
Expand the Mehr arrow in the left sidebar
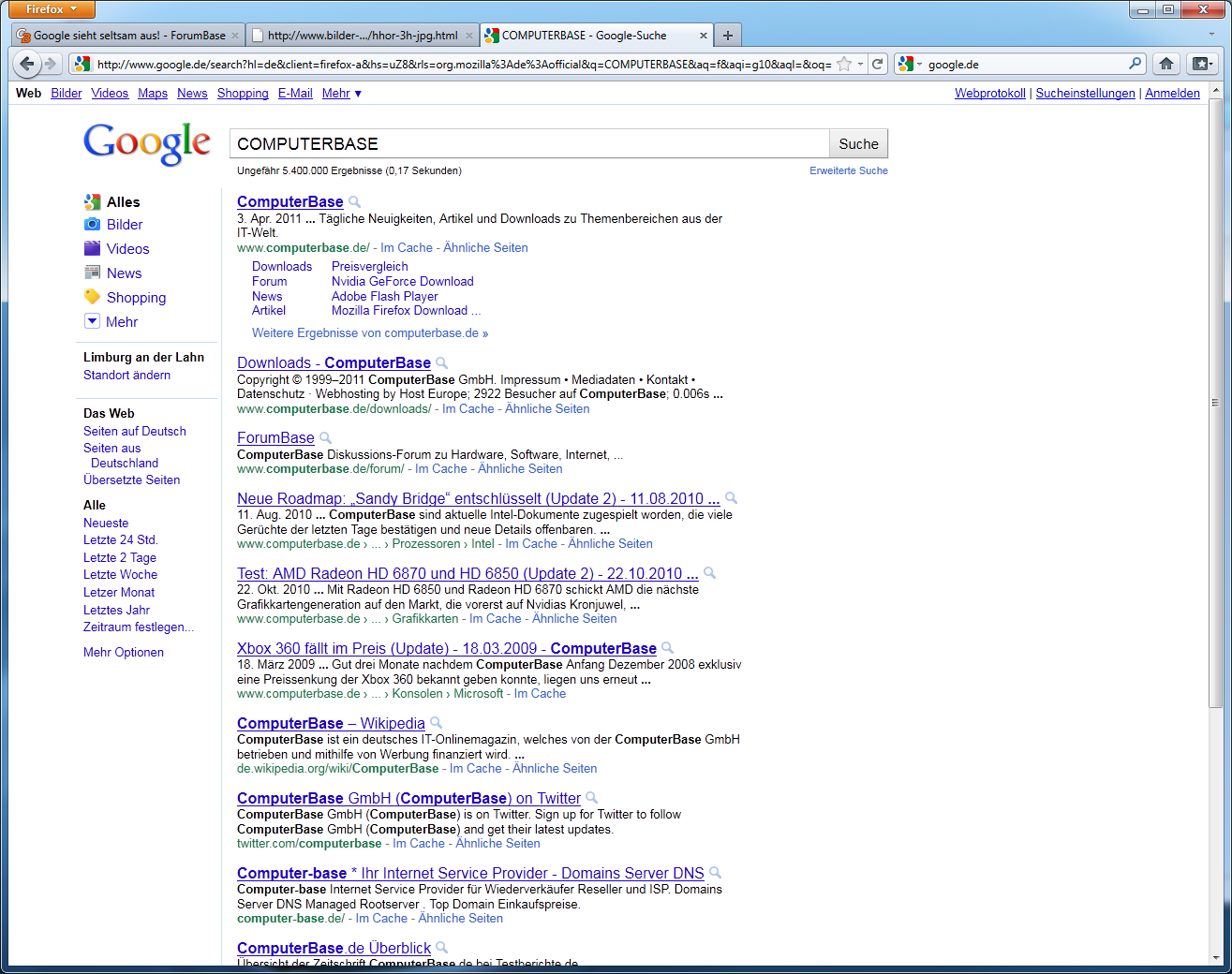point(92,321)
